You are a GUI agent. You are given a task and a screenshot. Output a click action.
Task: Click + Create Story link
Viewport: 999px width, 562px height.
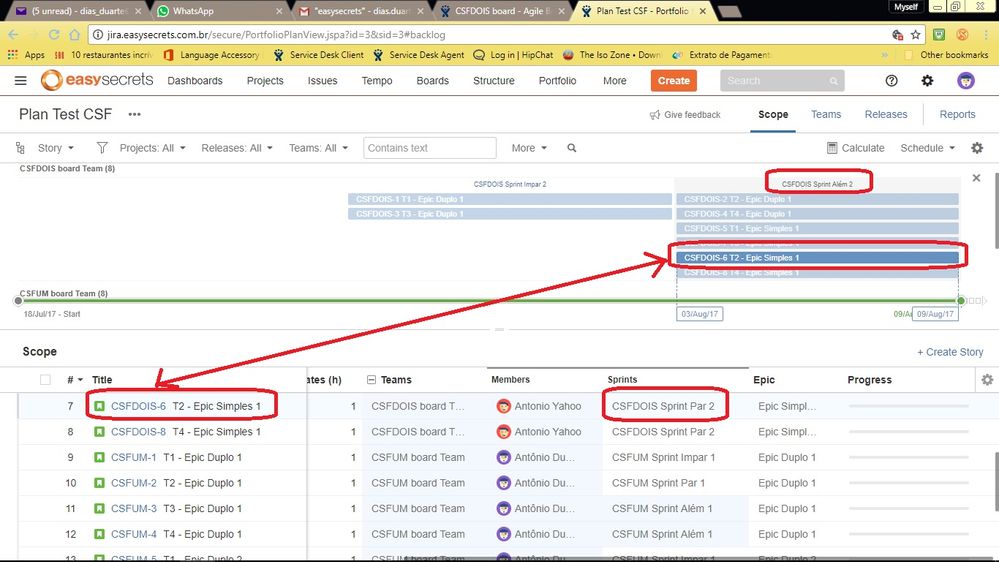pyautogui.click(x=950, y=352)
